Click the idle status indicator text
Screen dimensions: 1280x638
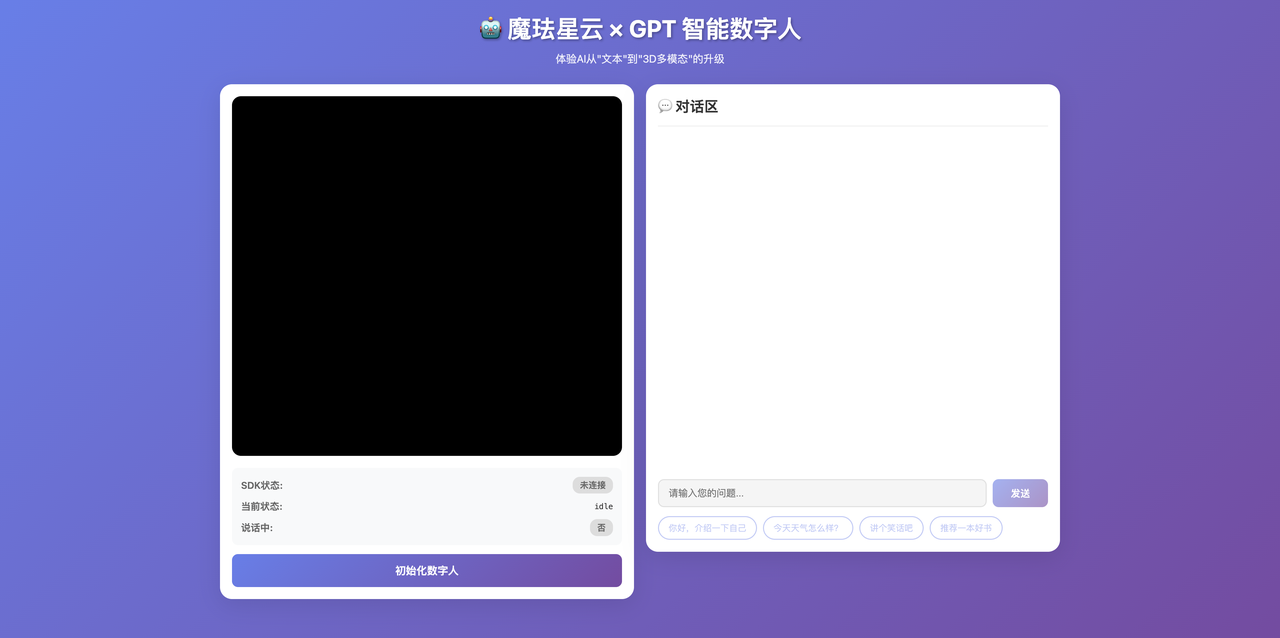pyautogui.click(x=603, y=506)
